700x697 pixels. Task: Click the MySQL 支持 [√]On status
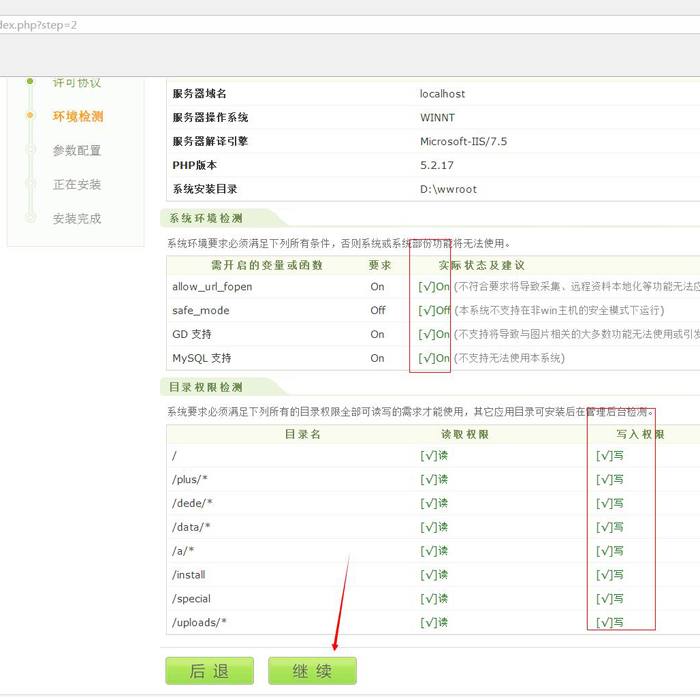434,358
